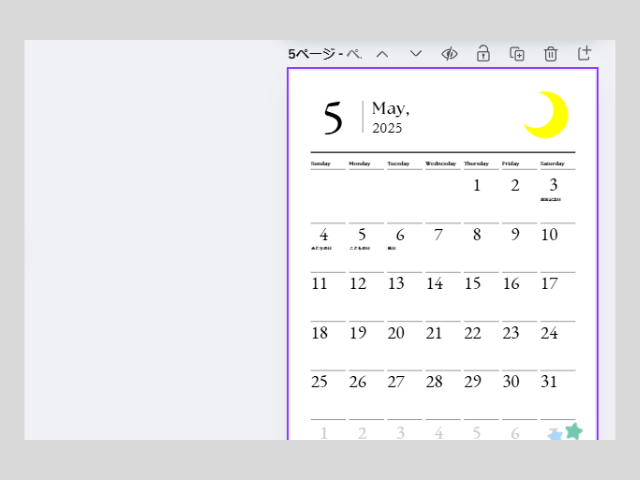
Task: Select date 7 on the calendar
Action: coord(438,235)
